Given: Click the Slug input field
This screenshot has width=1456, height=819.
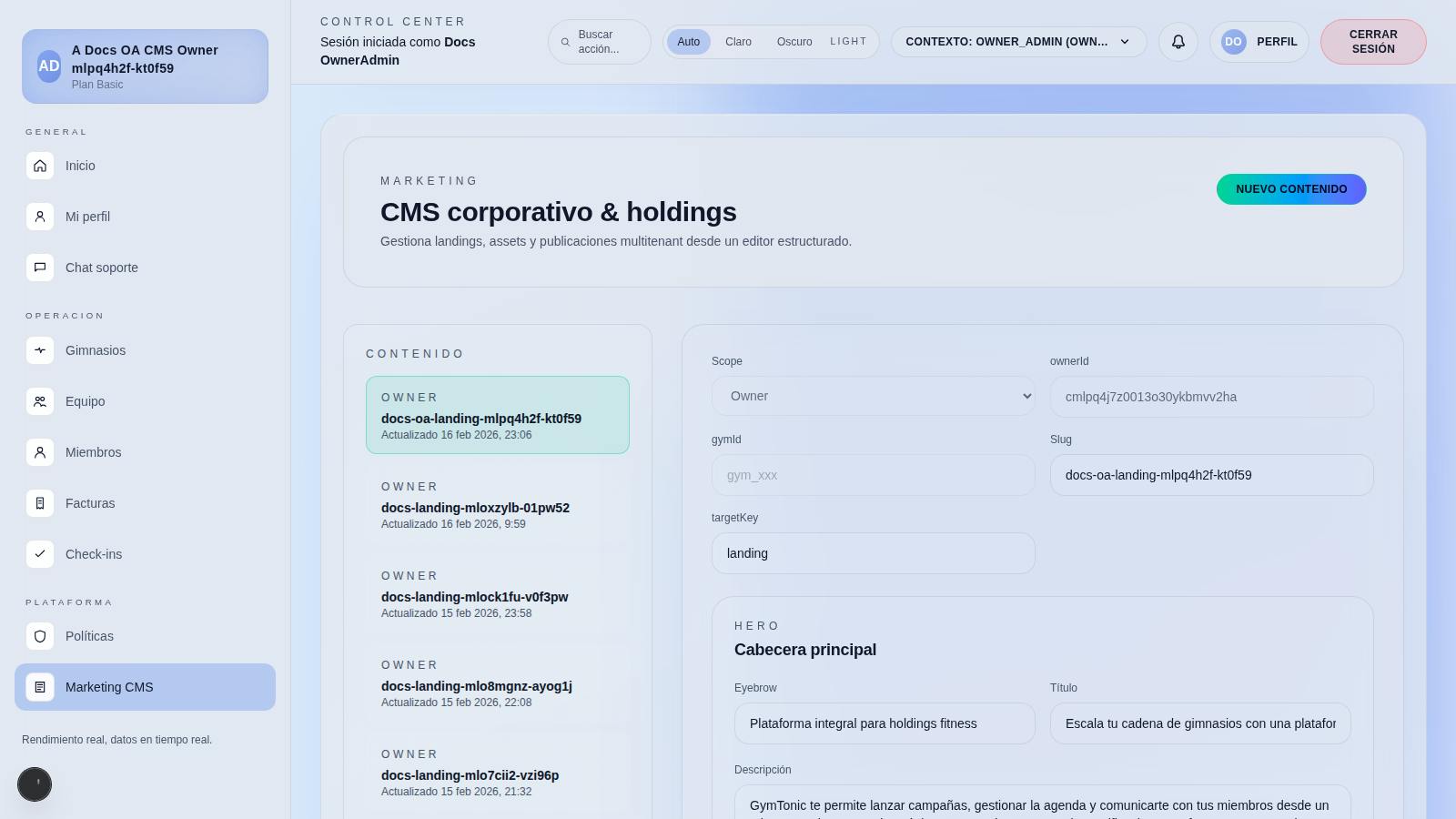Looking at the screenshot, I should tap(1211, 475).
